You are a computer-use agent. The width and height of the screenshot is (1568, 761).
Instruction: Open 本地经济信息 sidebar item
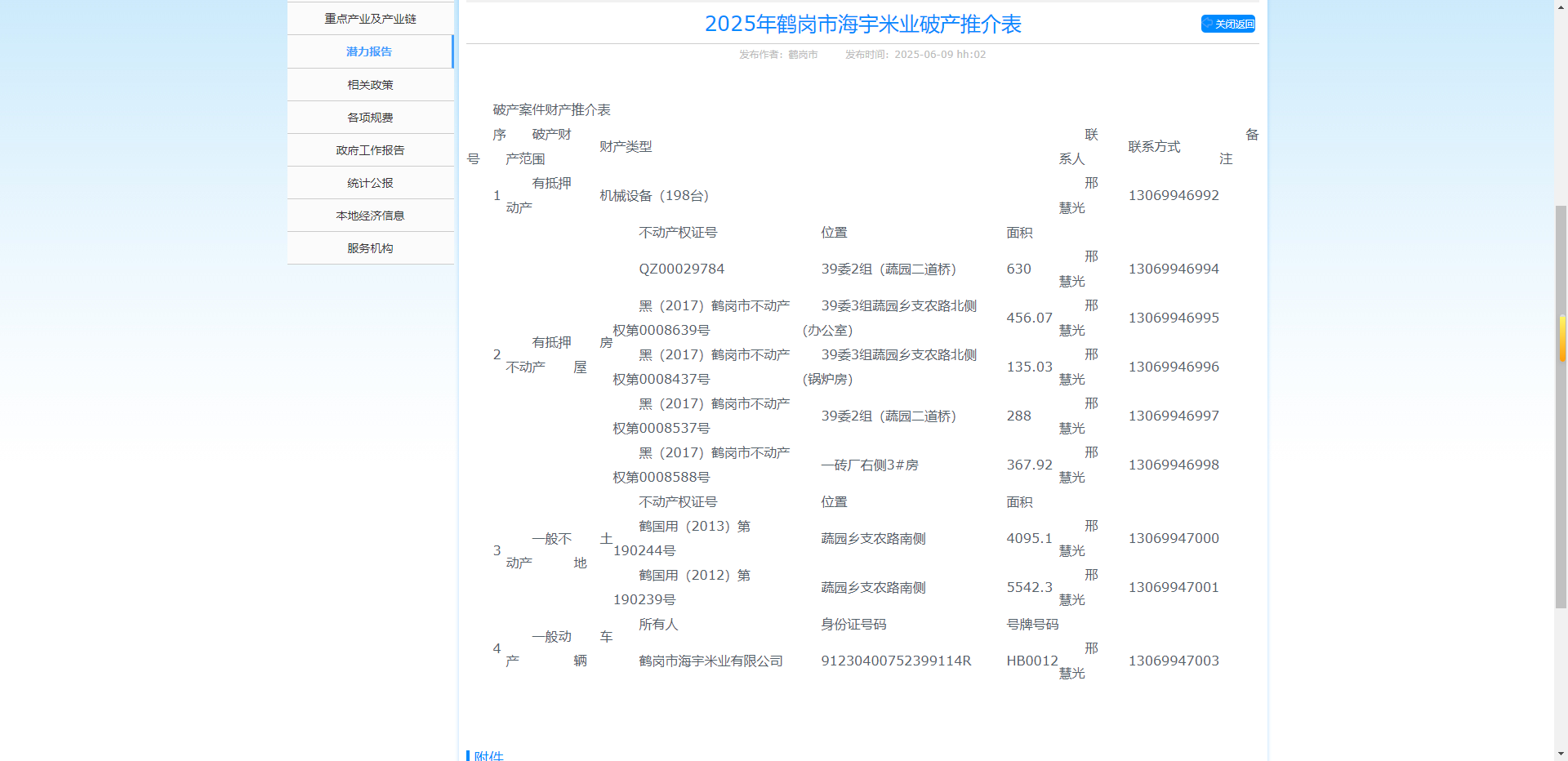point(370,216)
